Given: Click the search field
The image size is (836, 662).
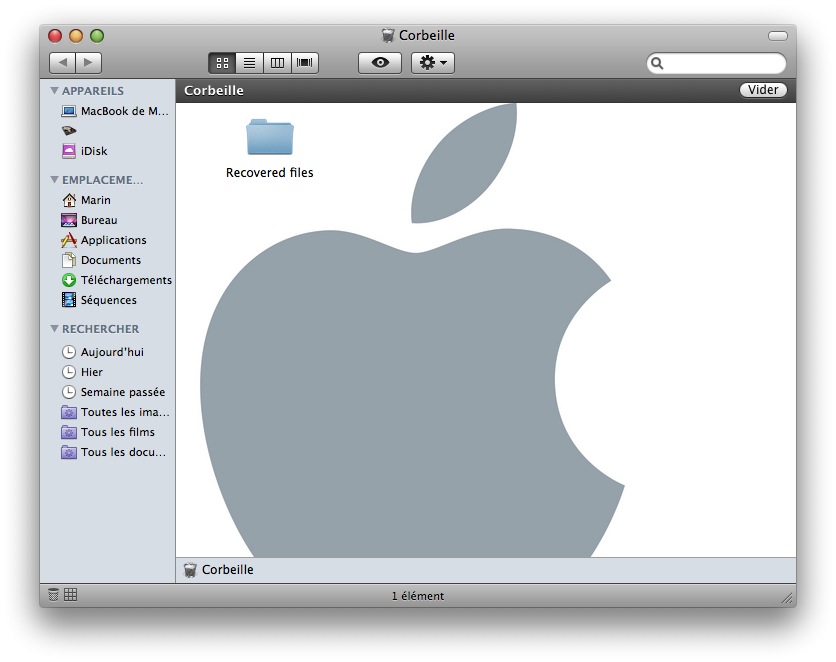Looking at the screenshot, I should (716, 63).
